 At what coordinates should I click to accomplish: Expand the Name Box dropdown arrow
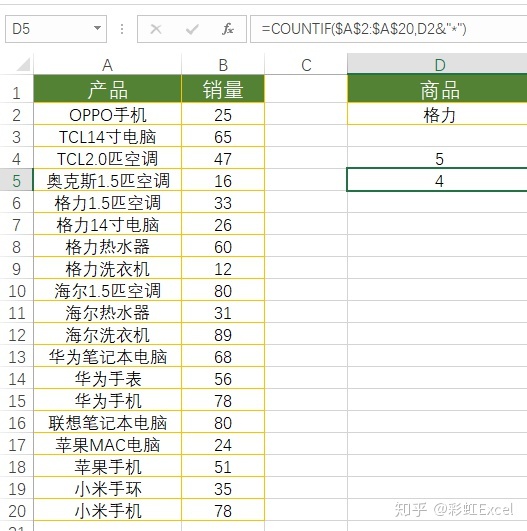[x=98, y=28]
